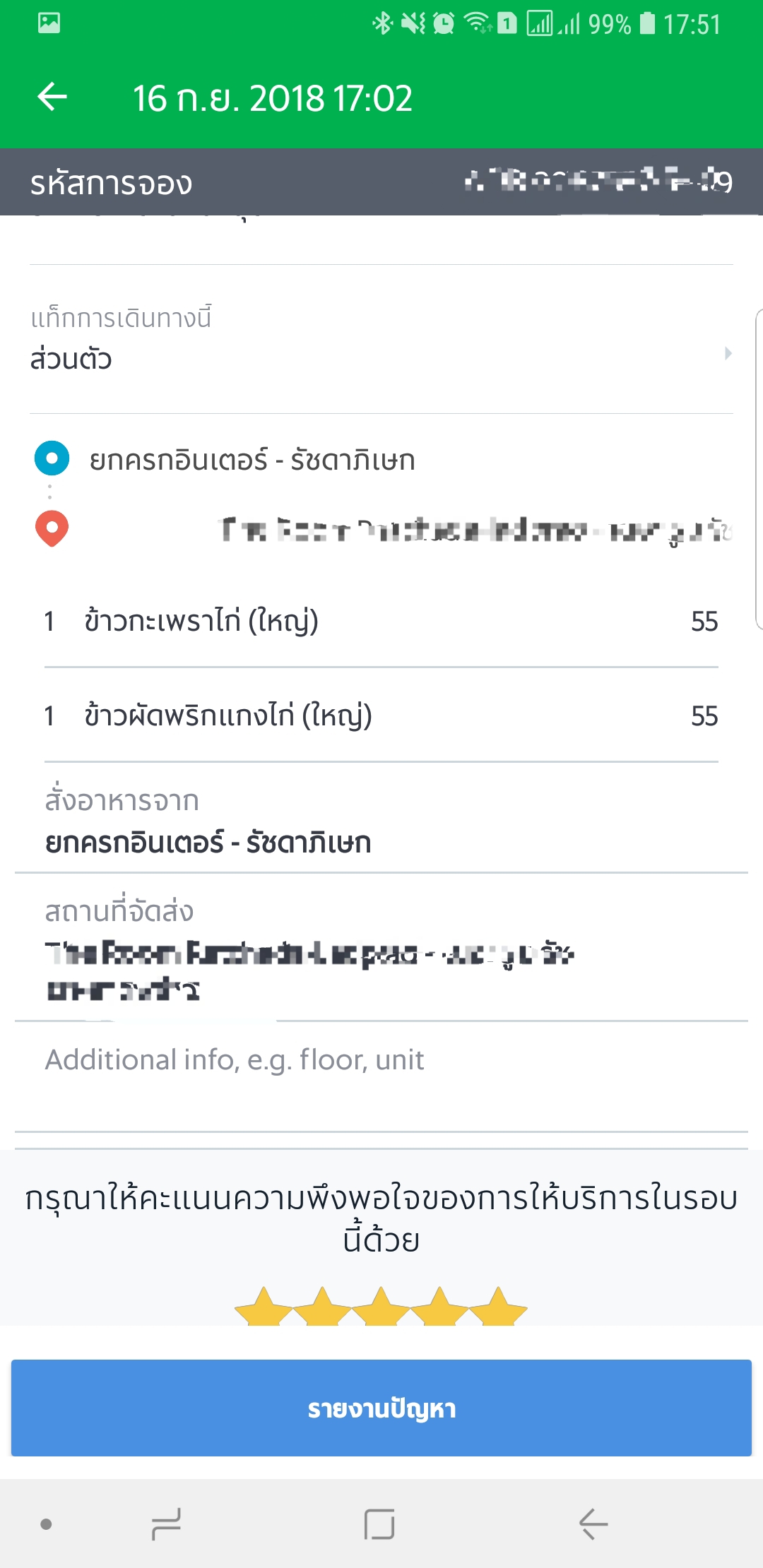Tap the back arrow in header
Viewport: 763px width, 1568px height.
click(x=52, y=97)
